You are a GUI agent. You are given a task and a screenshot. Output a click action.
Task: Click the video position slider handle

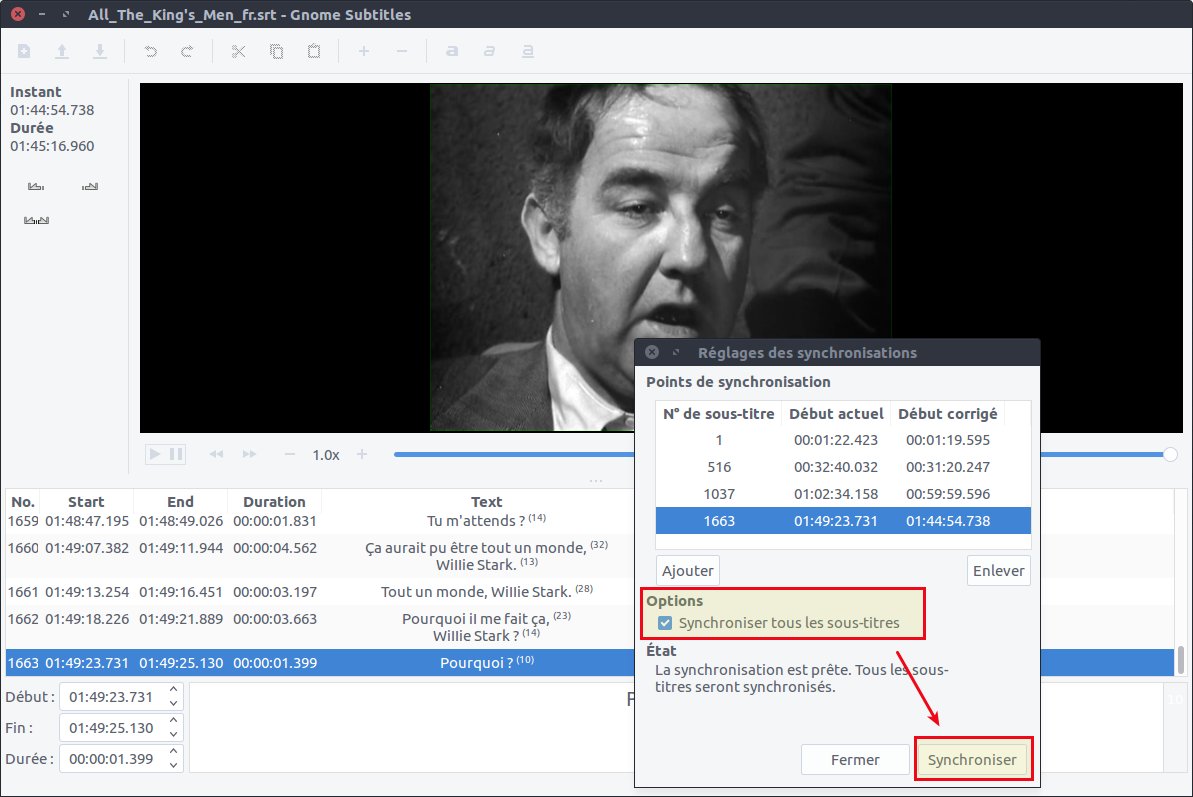click(1170, 454)
